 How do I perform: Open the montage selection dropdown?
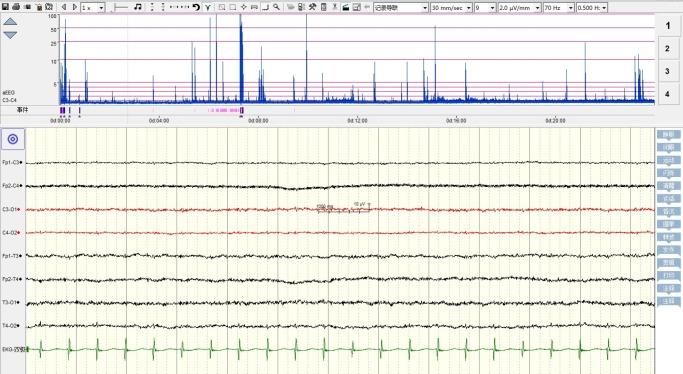click(401, 8)
